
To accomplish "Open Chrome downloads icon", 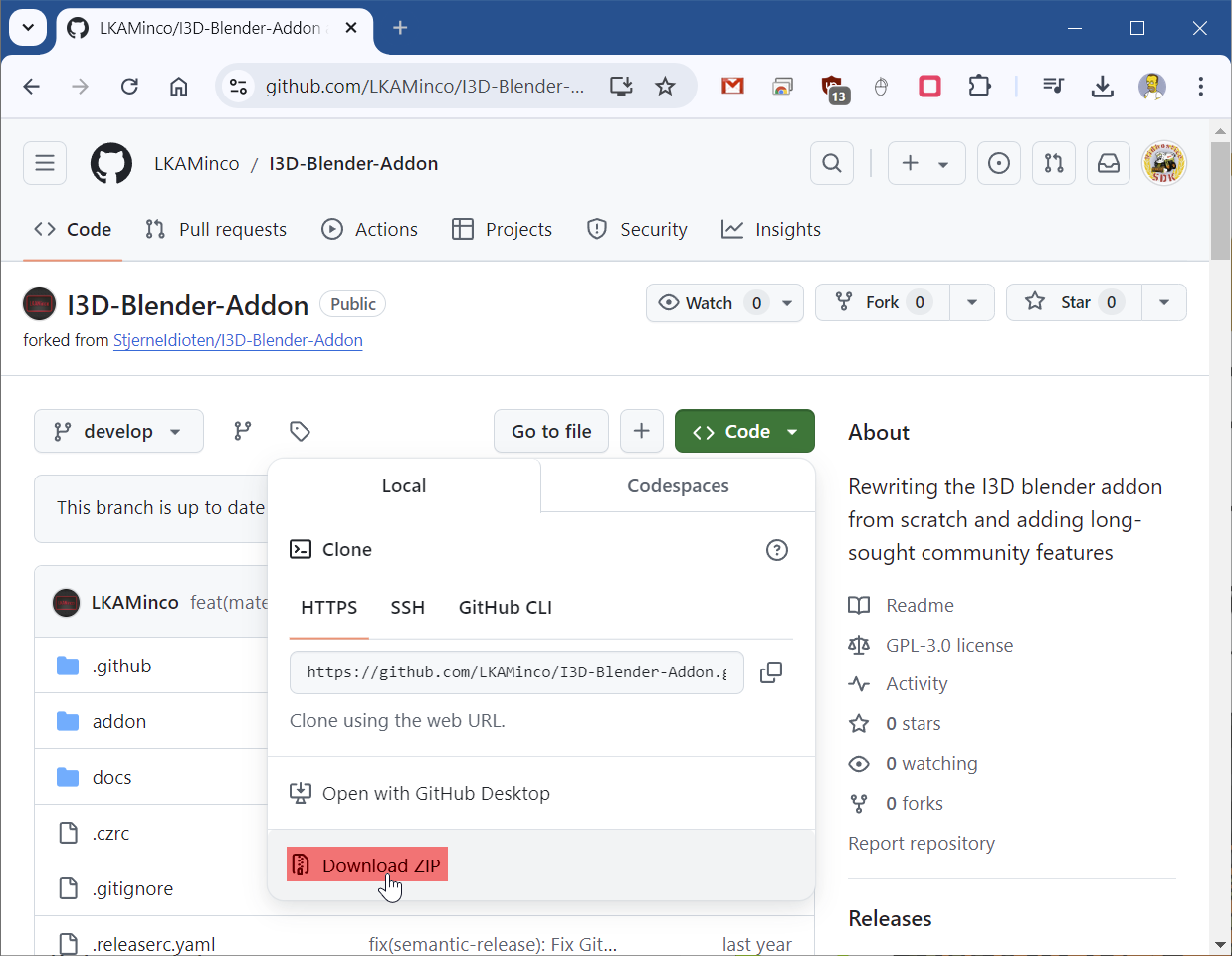I will click(1103, 87).
